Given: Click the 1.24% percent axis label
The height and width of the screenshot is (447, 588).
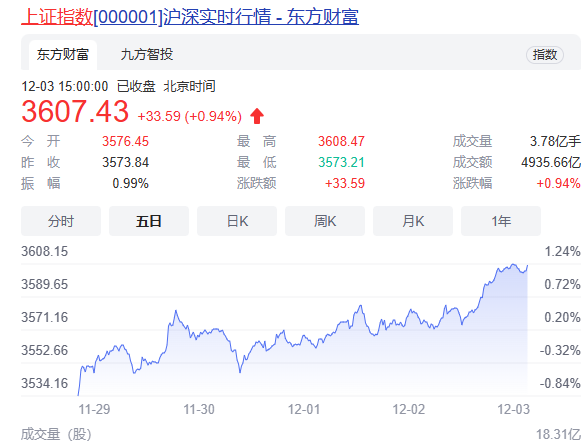Looking at the screenshot, I should click(x=562, y=251).
